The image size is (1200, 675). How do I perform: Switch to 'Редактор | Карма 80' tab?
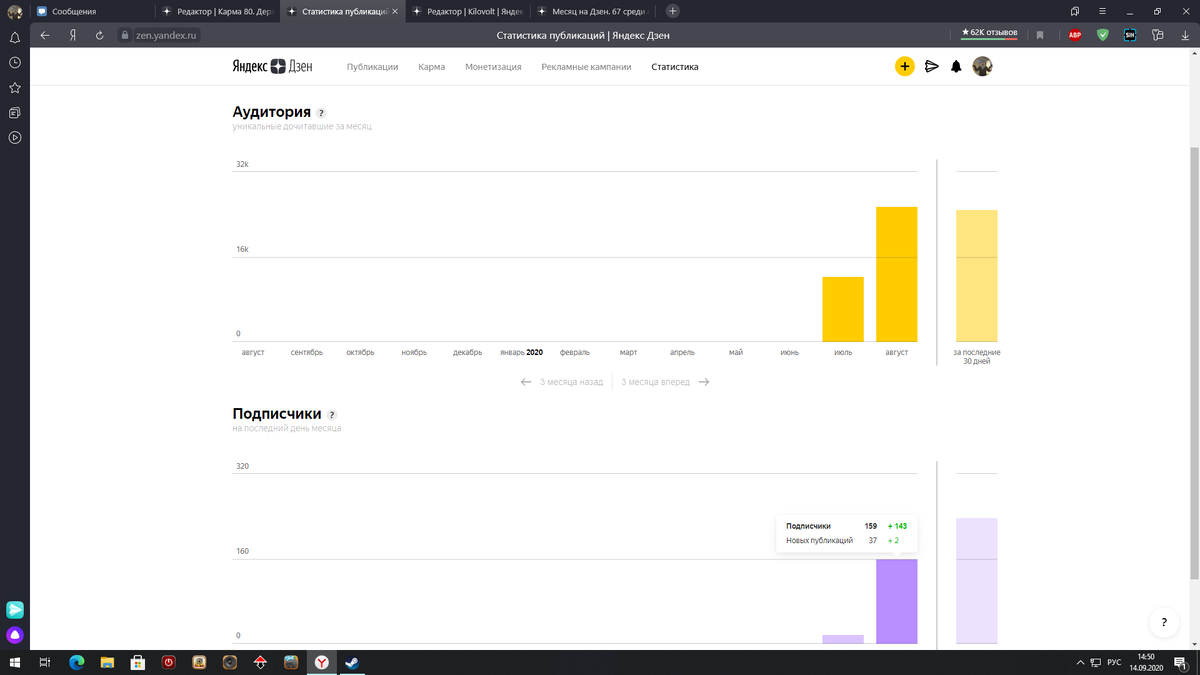click(217, 11)
